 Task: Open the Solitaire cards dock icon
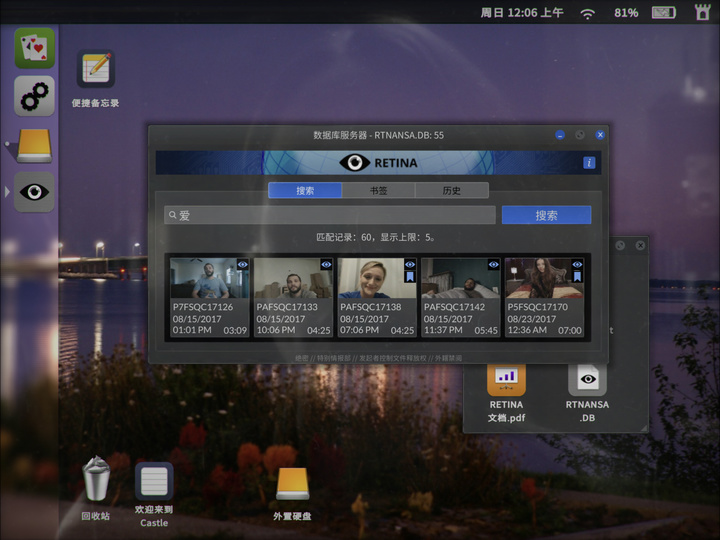34,48
